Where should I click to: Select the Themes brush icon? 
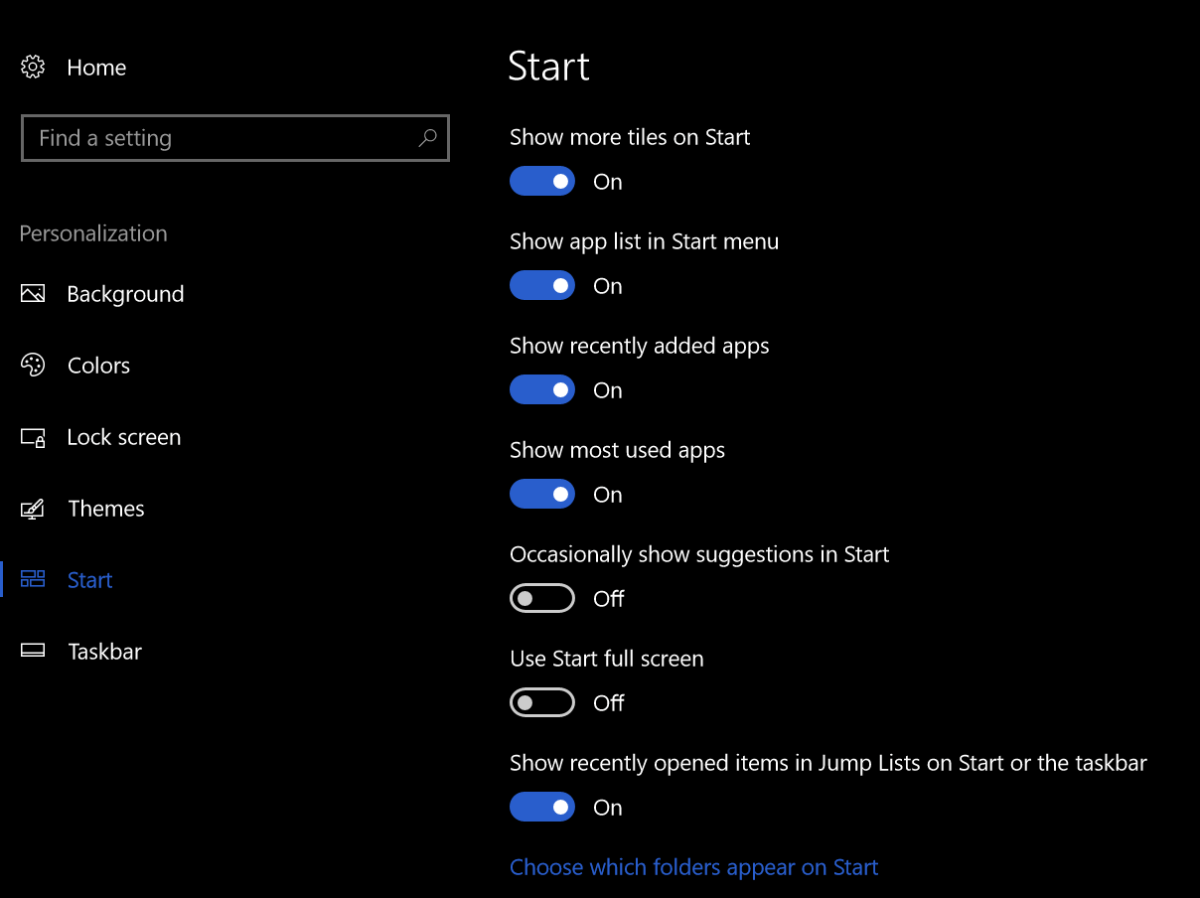33,508
